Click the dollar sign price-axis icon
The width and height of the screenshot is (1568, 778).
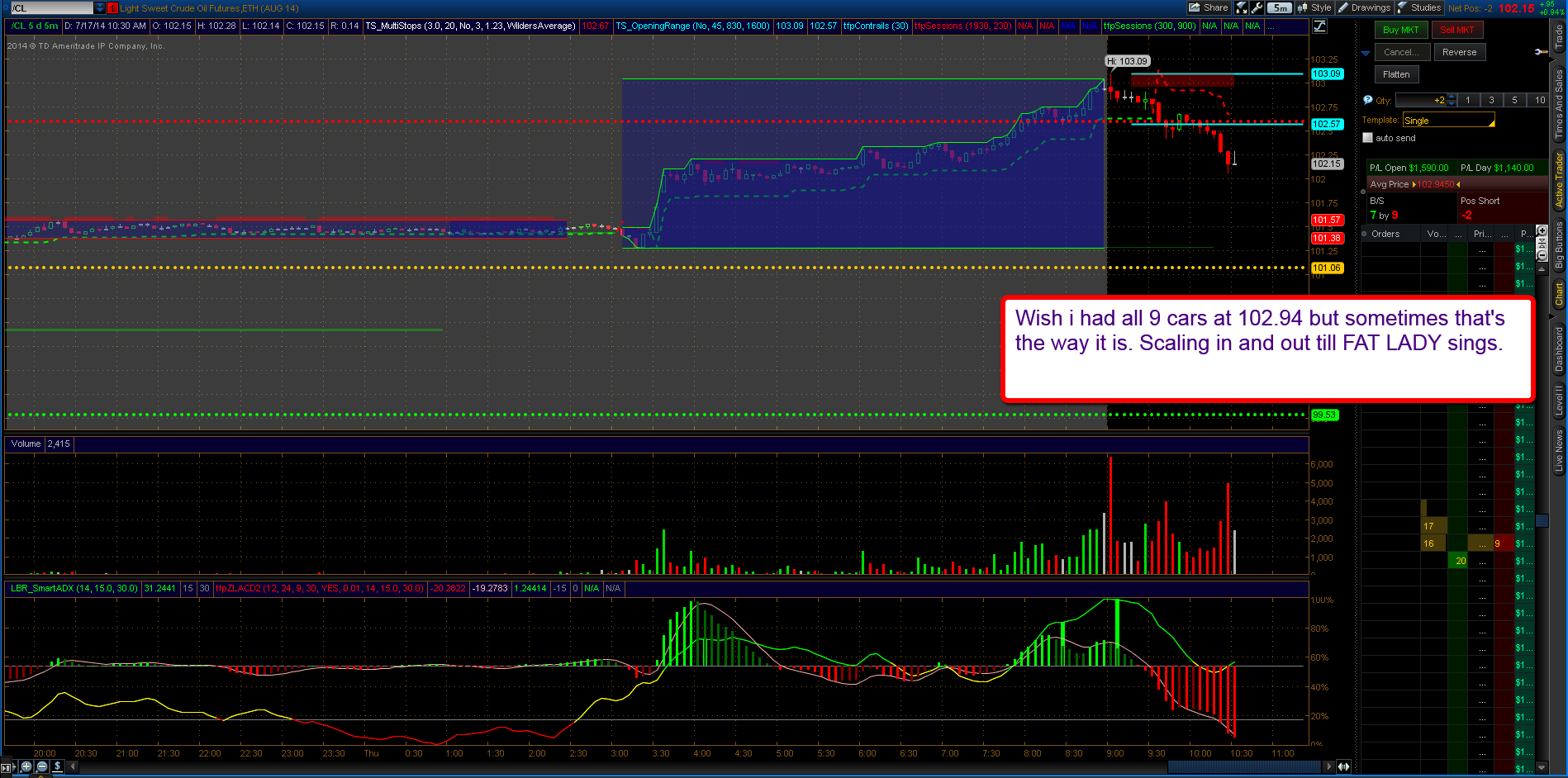[58, 766]
